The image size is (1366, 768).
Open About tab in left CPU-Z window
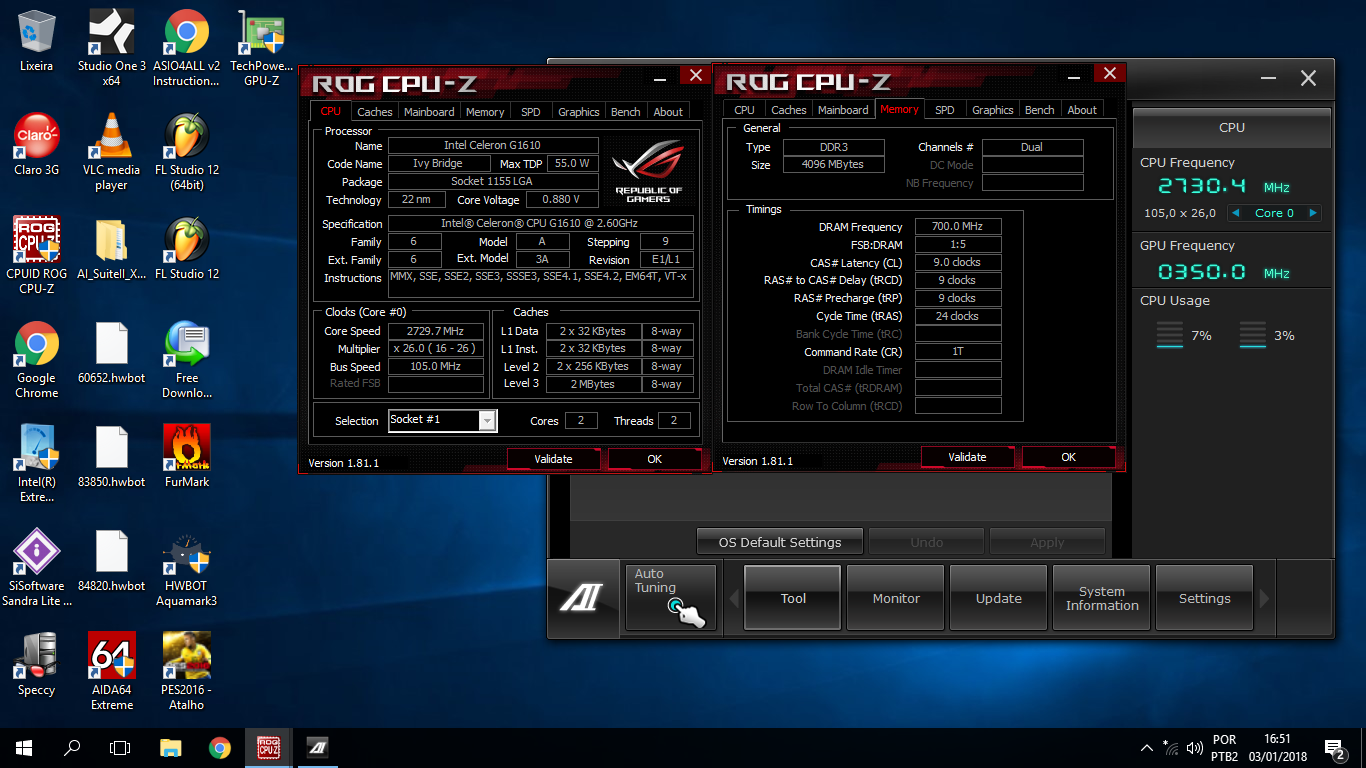point(668,112)
